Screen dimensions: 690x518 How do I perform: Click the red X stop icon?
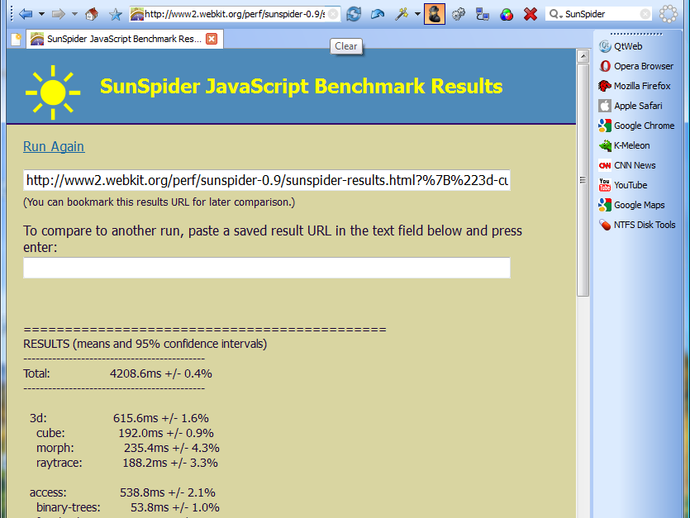530,14
